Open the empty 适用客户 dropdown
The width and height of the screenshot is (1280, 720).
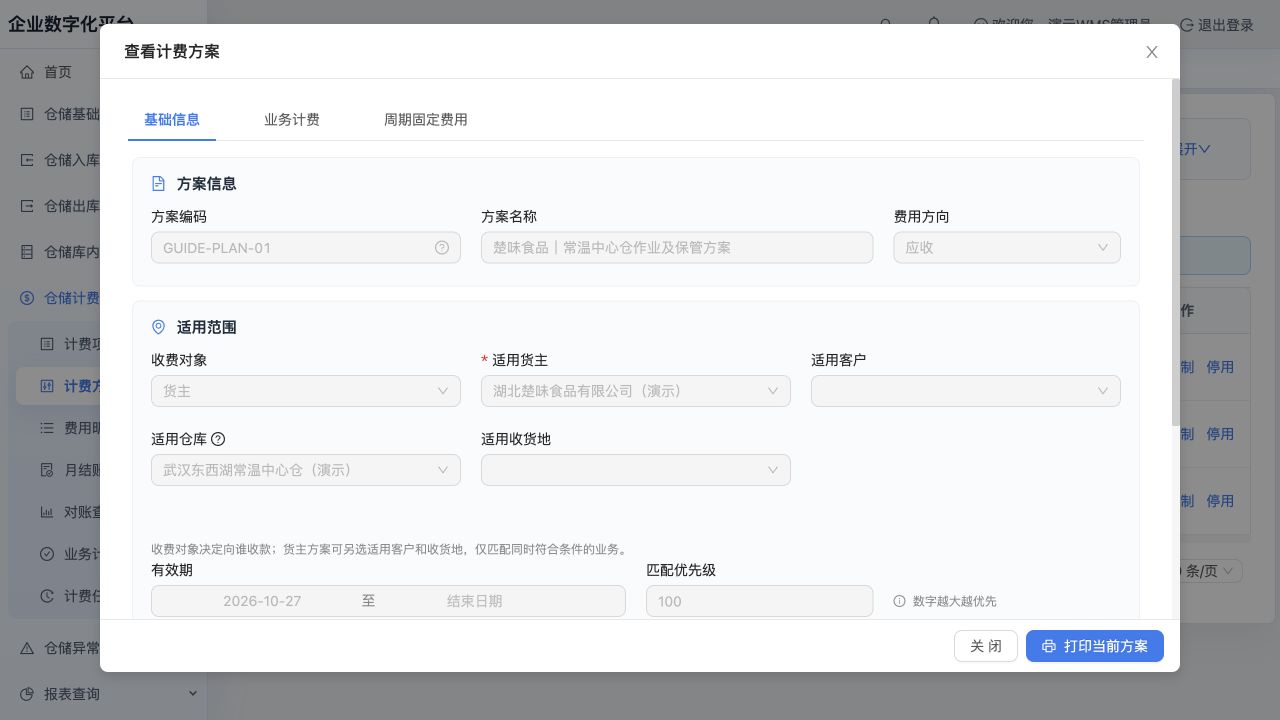point(966,391)
